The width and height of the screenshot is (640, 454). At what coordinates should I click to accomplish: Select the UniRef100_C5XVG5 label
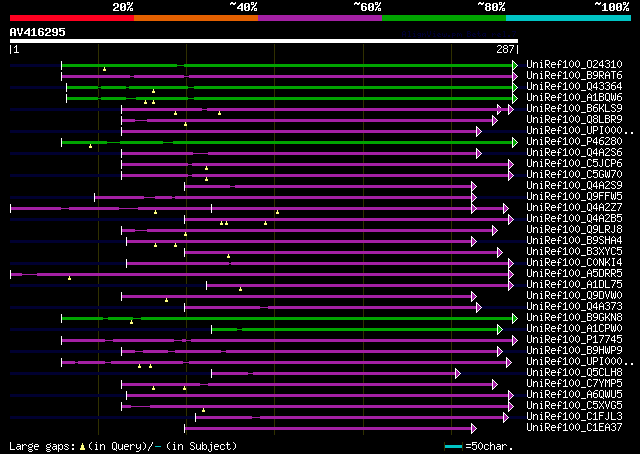tap(574, 406)
